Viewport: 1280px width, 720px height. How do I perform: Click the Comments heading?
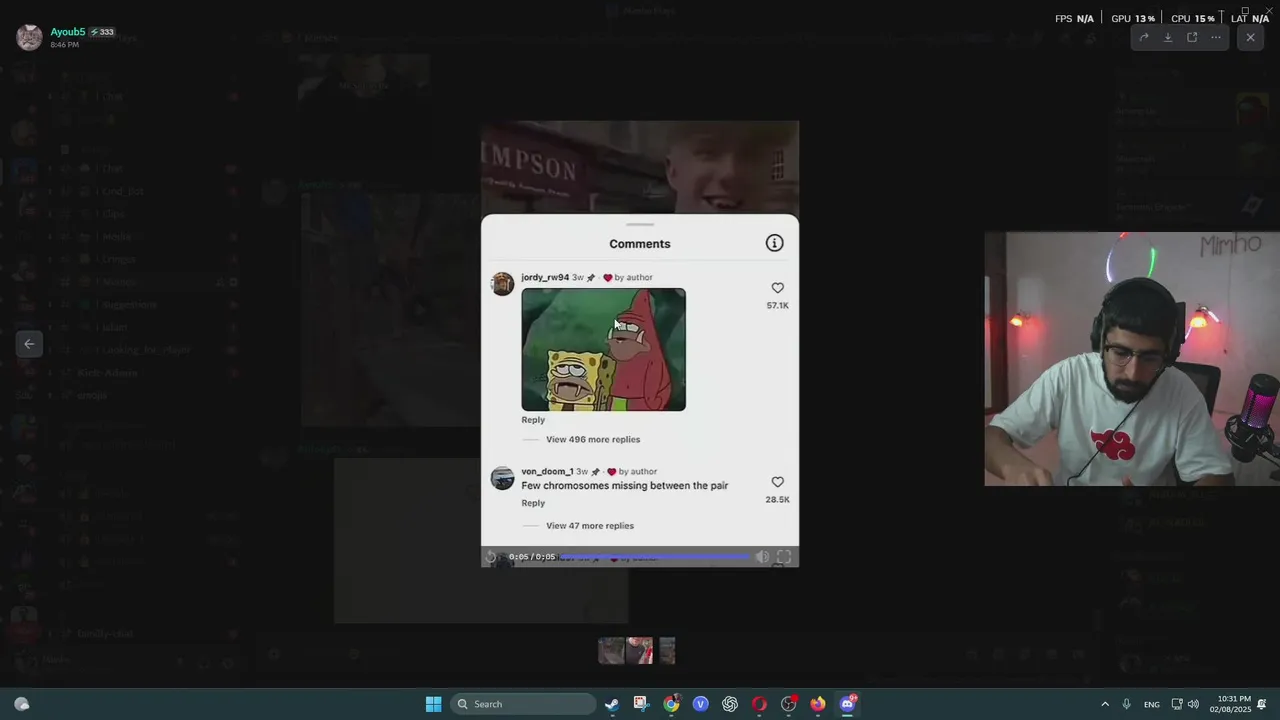click(x=640, y=244)
